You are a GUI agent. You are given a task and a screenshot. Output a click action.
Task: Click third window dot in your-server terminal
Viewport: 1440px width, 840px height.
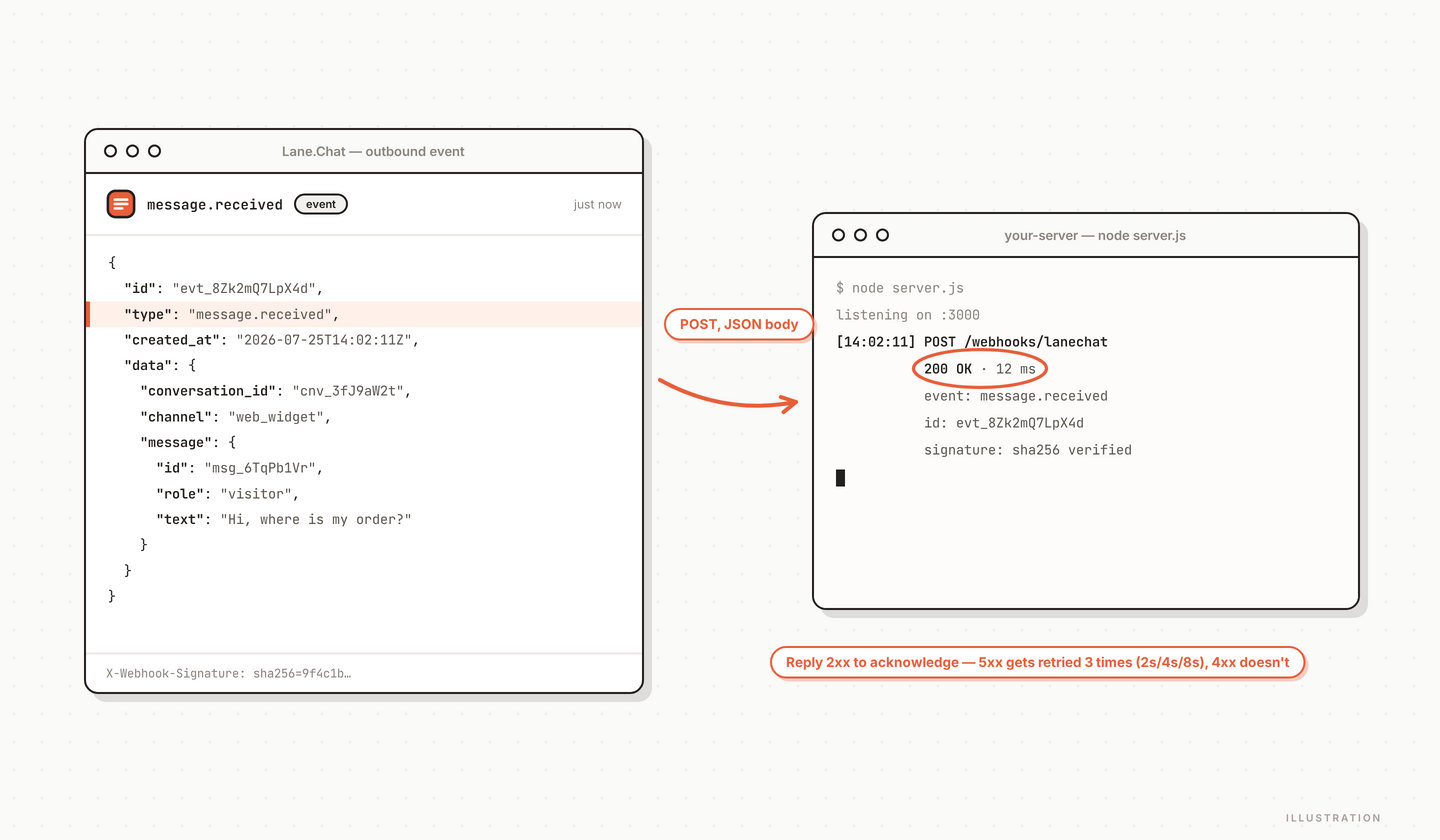tap(882, 235)
